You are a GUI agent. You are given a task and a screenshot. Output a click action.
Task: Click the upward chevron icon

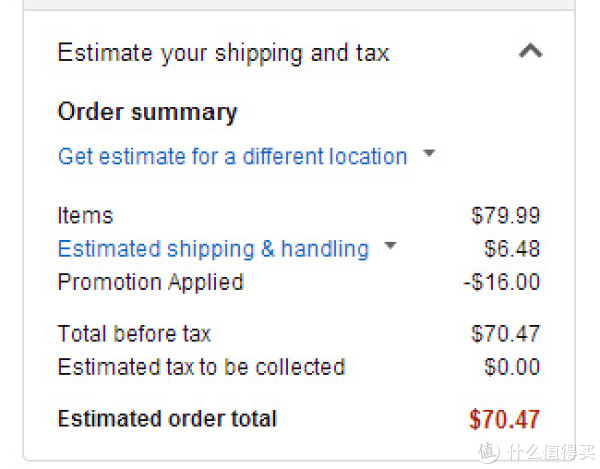click(530, 50)
